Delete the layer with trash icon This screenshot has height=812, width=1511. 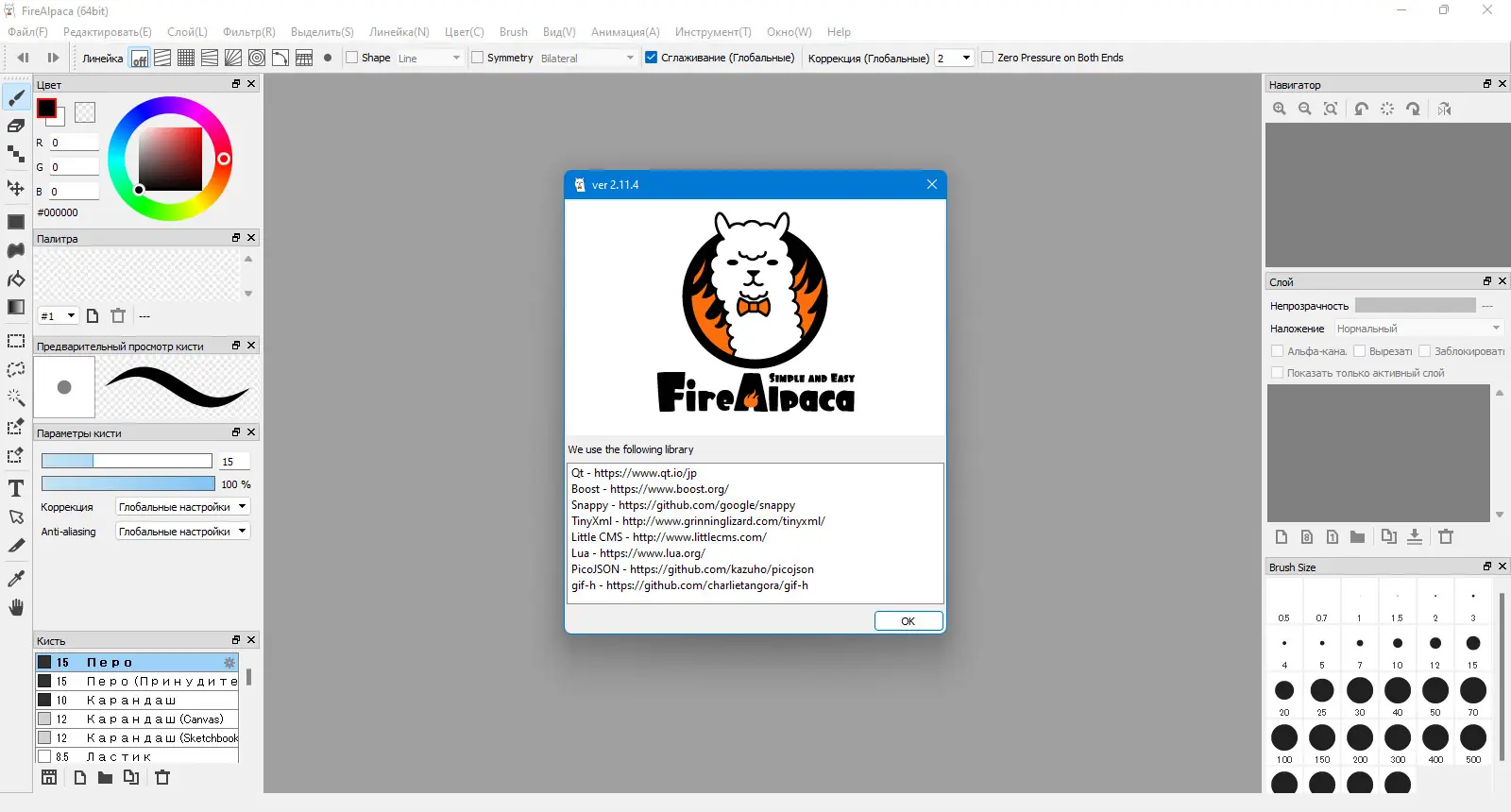(1446, 536)
